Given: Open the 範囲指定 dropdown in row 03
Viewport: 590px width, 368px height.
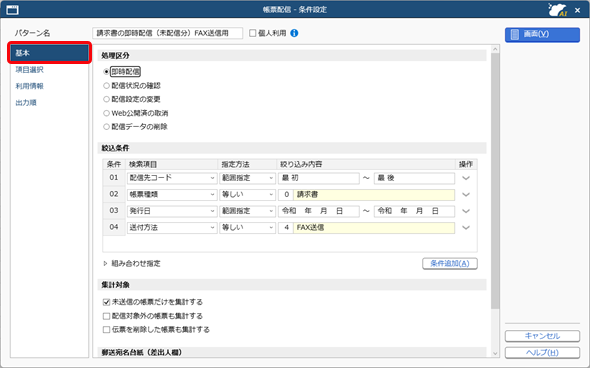Looking at the screenshot, I should pos(248,211).
